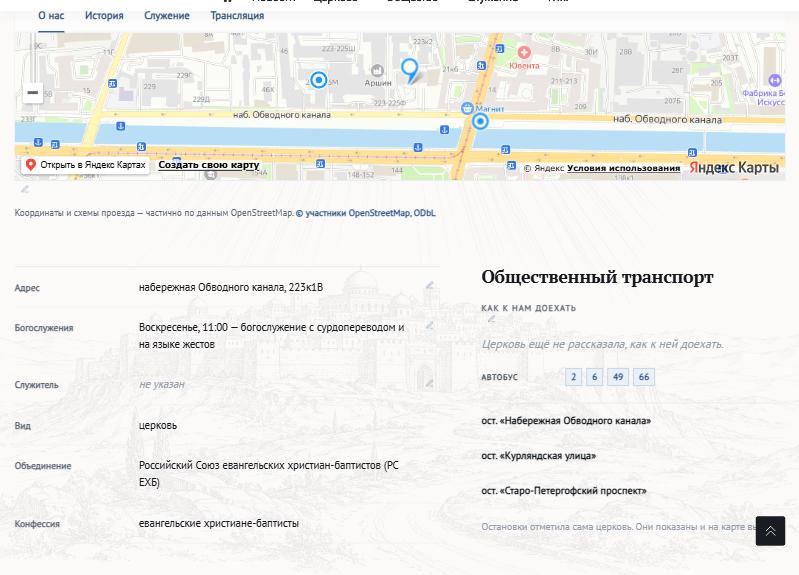Click stop «Старо-Петергофский проспект»

[564, 491]
